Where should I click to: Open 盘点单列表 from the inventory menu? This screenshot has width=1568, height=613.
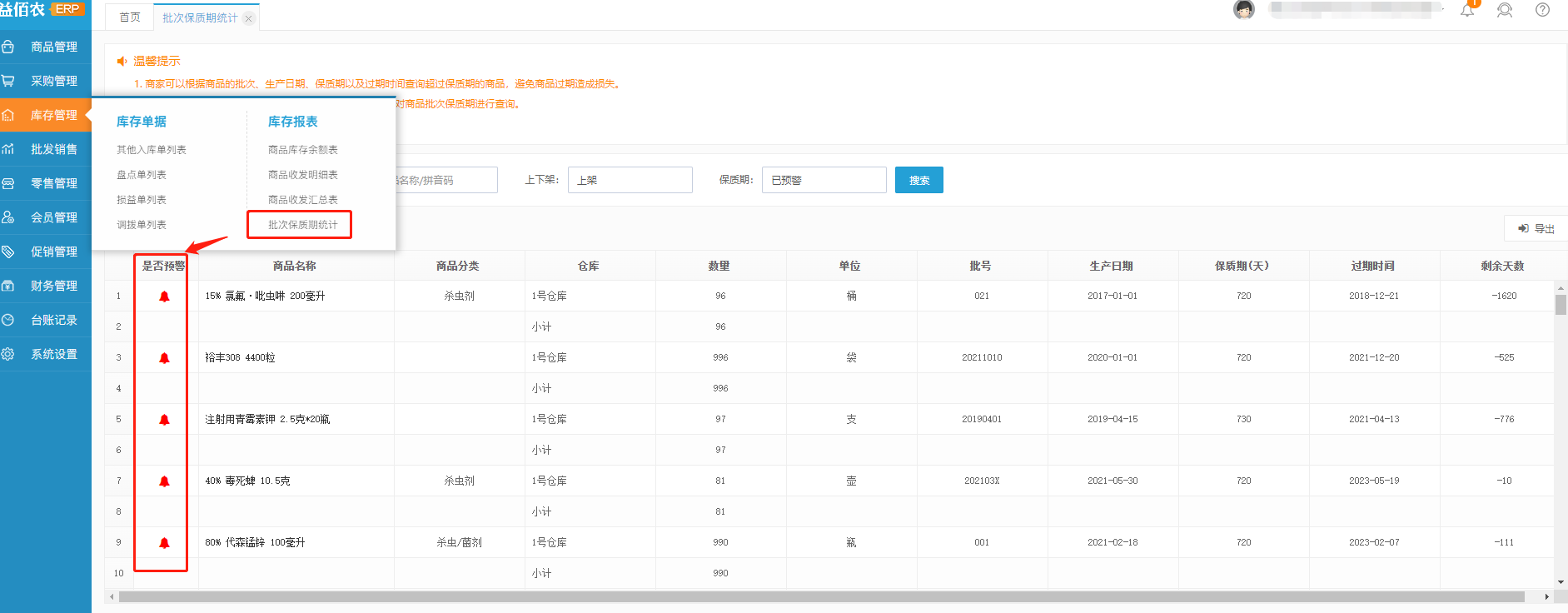click(142, 175)
